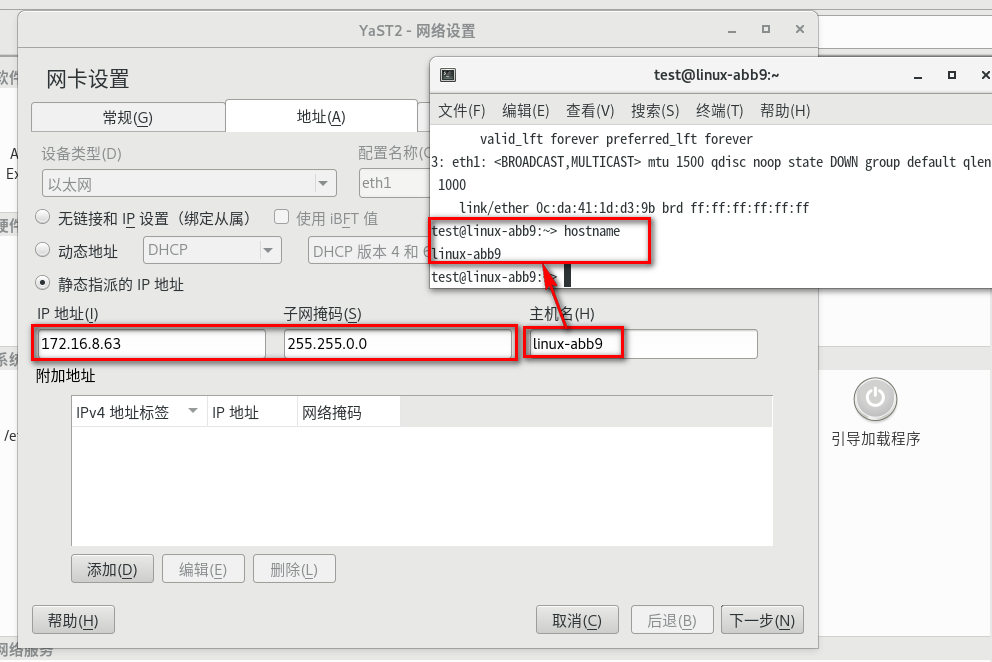992x662 pixels.
Task: Minimize the terminal window
Action: click(x=918, y=76)
